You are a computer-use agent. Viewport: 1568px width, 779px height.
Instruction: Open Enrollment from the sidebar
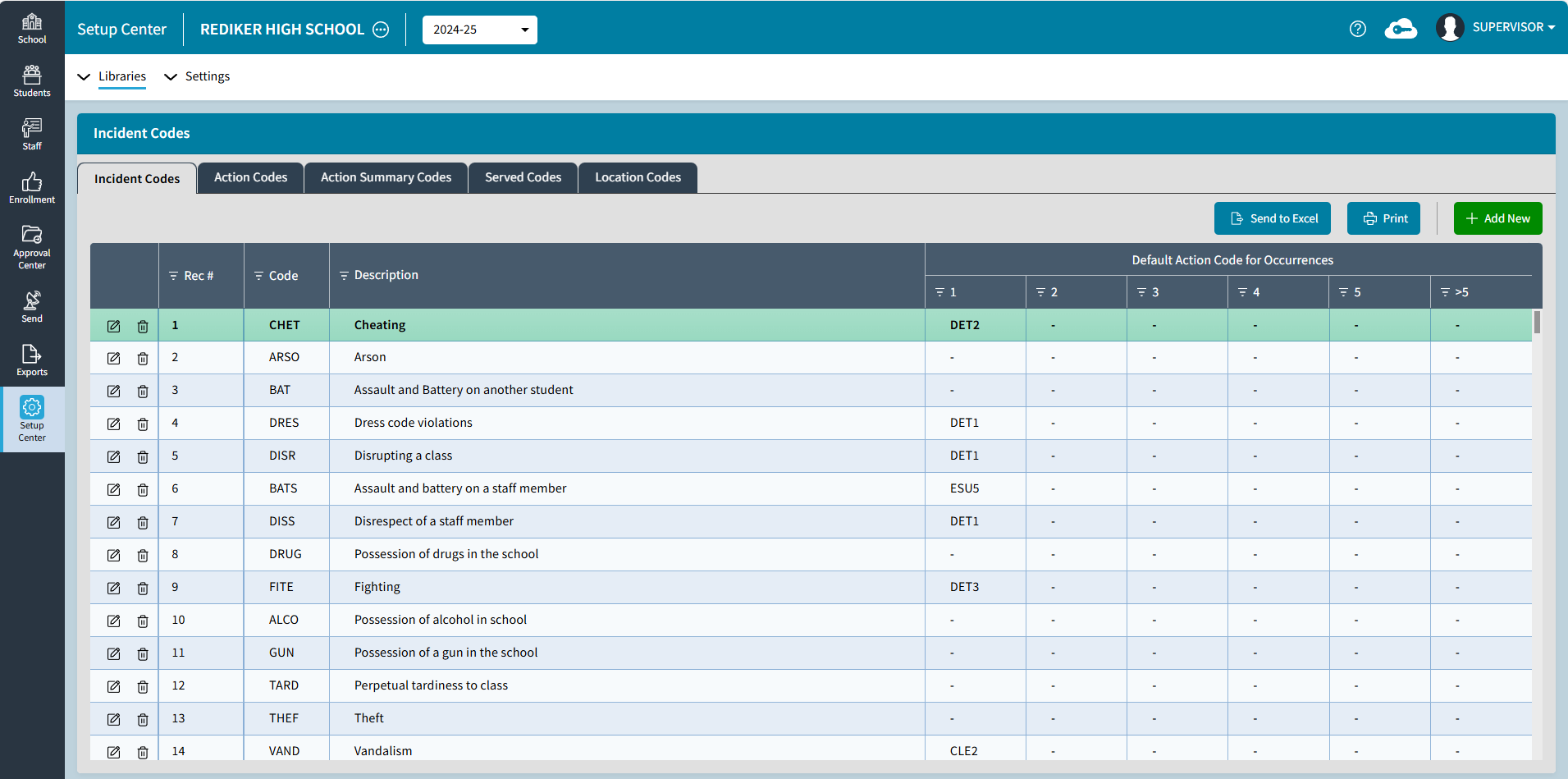[x=32, y=188]
